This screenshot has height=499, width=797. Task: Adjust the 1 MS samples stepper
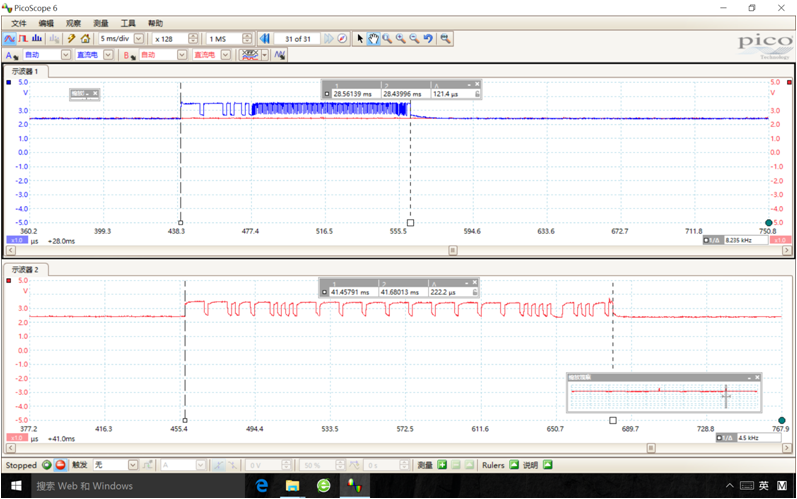(247, 39)
